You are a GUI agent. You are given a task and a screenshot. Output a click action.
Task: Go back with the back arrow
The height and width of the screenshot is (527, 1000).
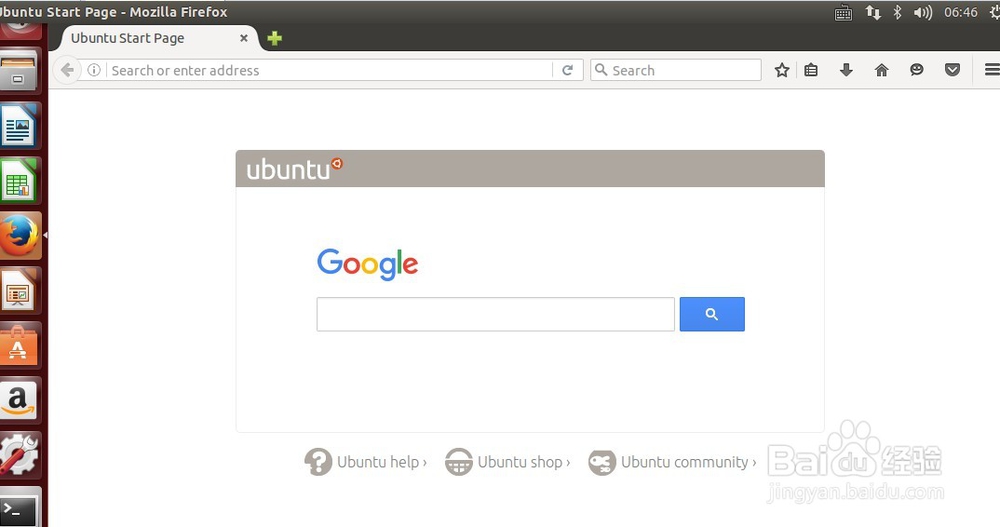tap(68, 70)
